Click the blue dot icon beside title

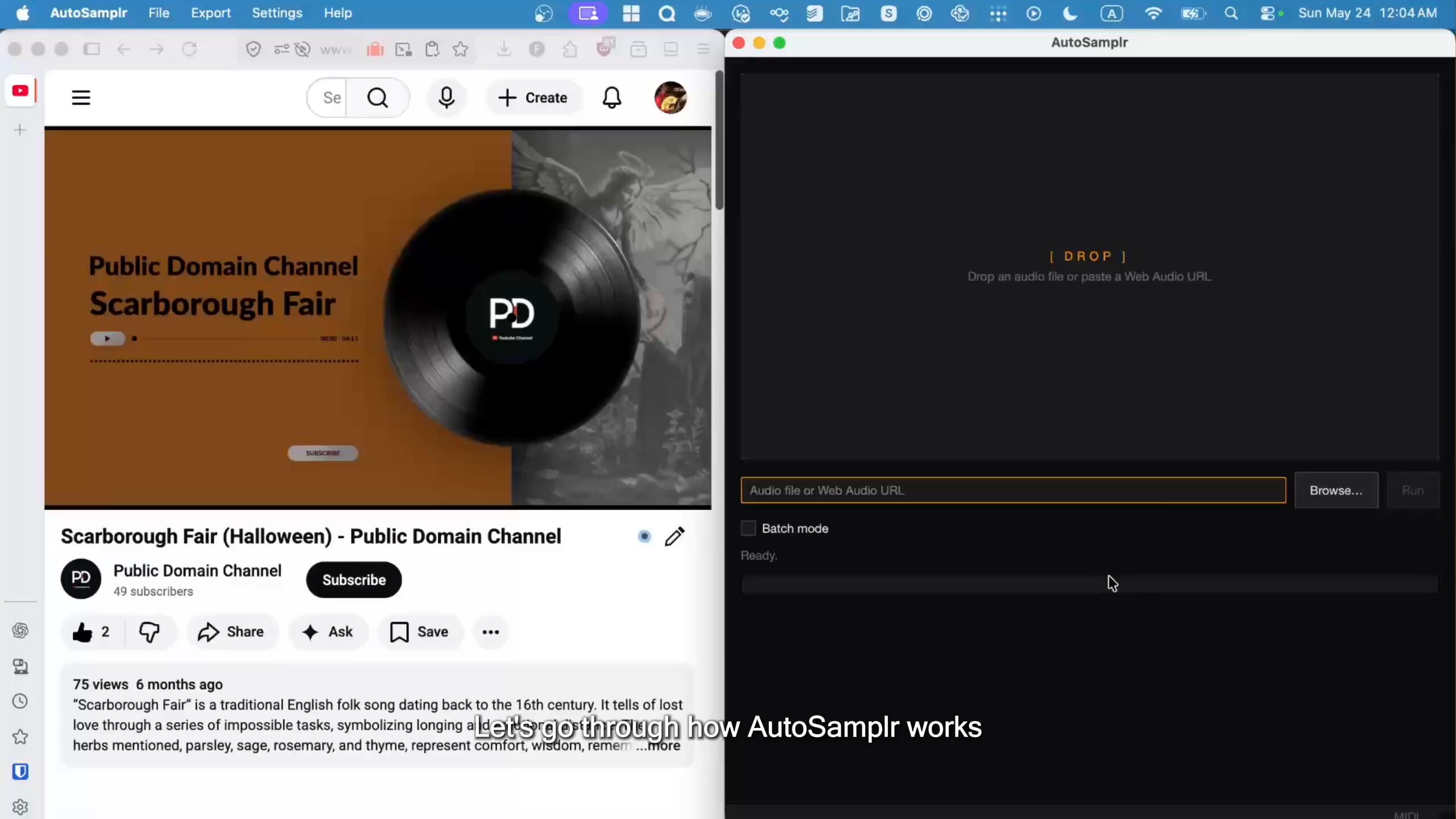coord(644,536)
